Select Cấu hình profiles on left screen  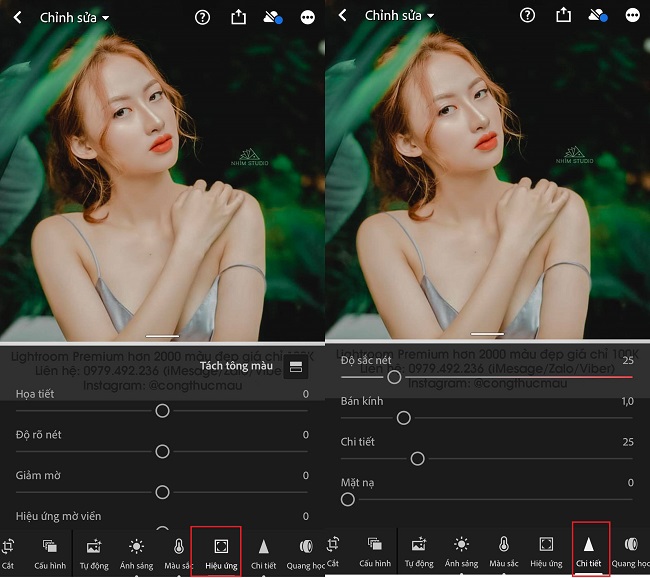(50, 554)
